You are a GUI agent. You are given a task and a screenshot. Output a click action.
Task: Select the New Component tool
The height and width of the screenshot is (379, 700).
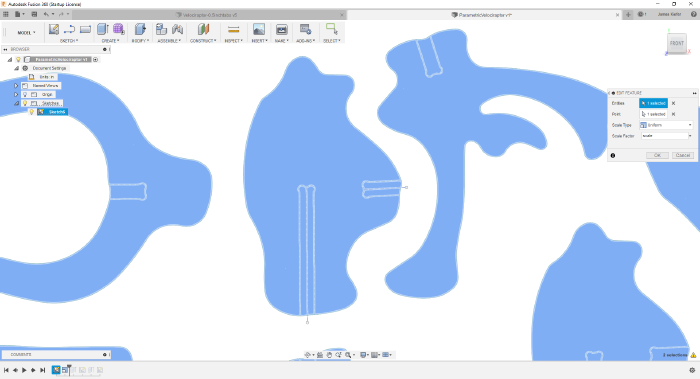click(x=161, y=29)
